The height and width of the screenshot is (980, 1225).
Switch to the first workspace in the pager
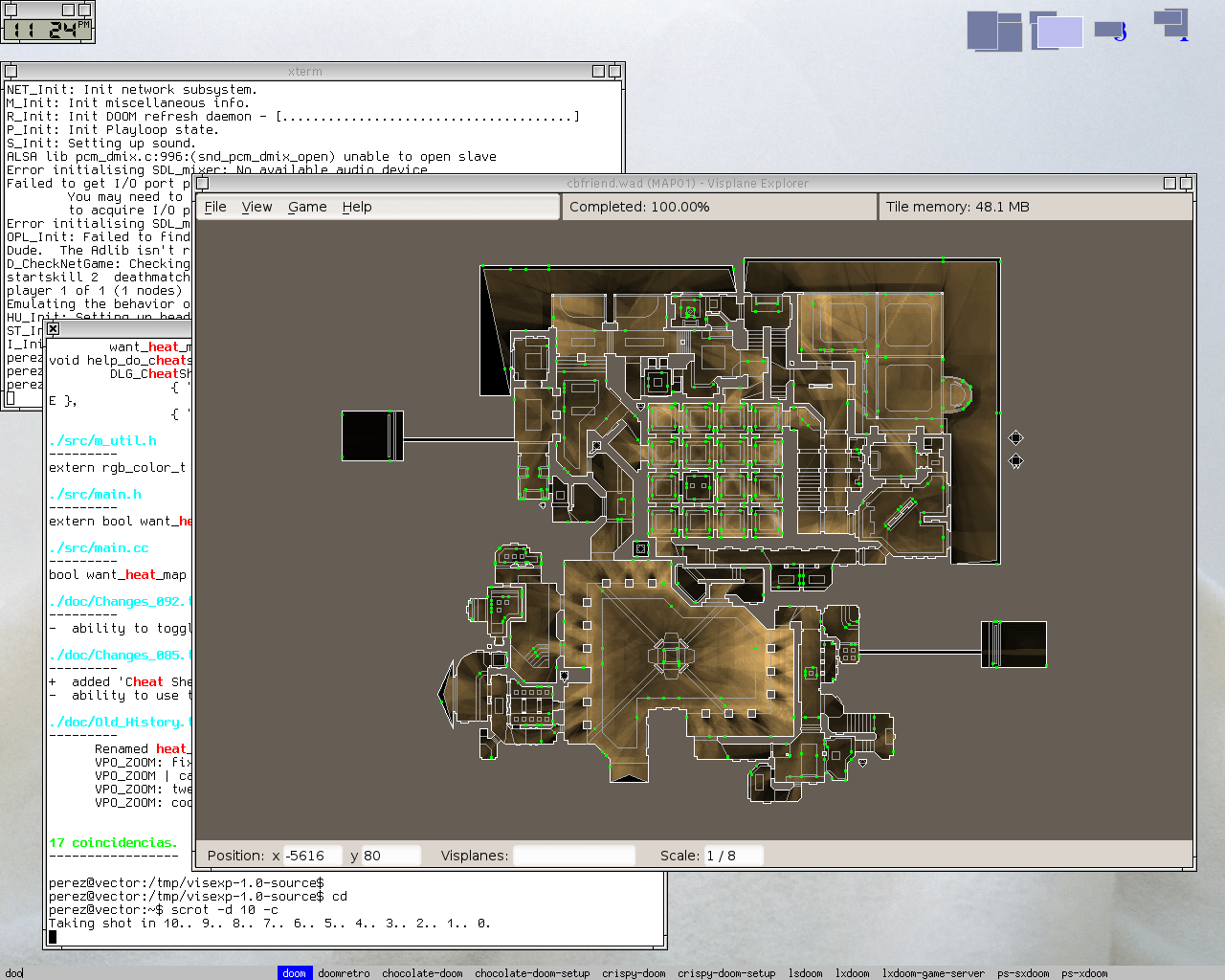click(994, 30)
